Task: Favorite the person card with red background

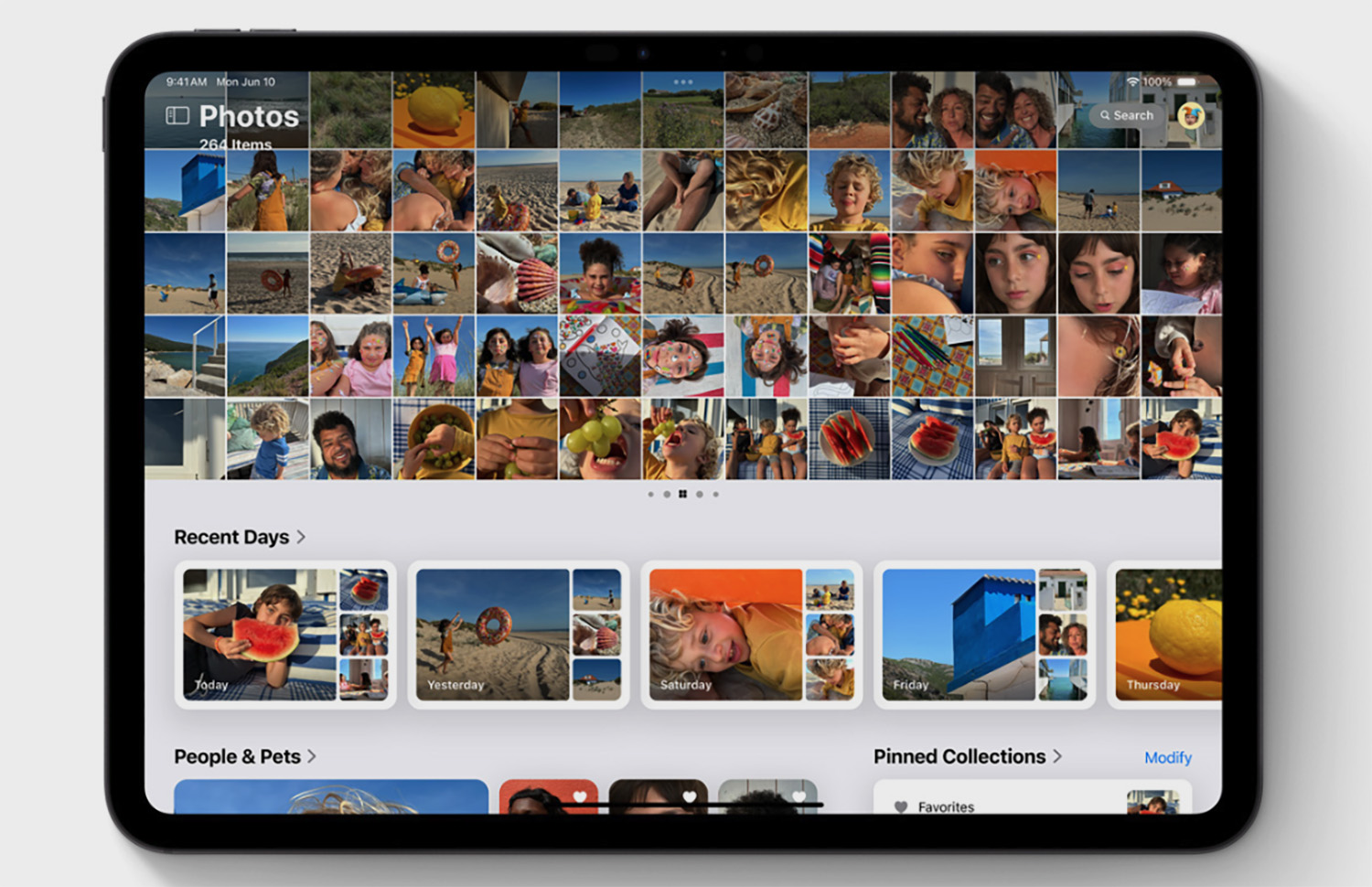Action: point(580,796)
